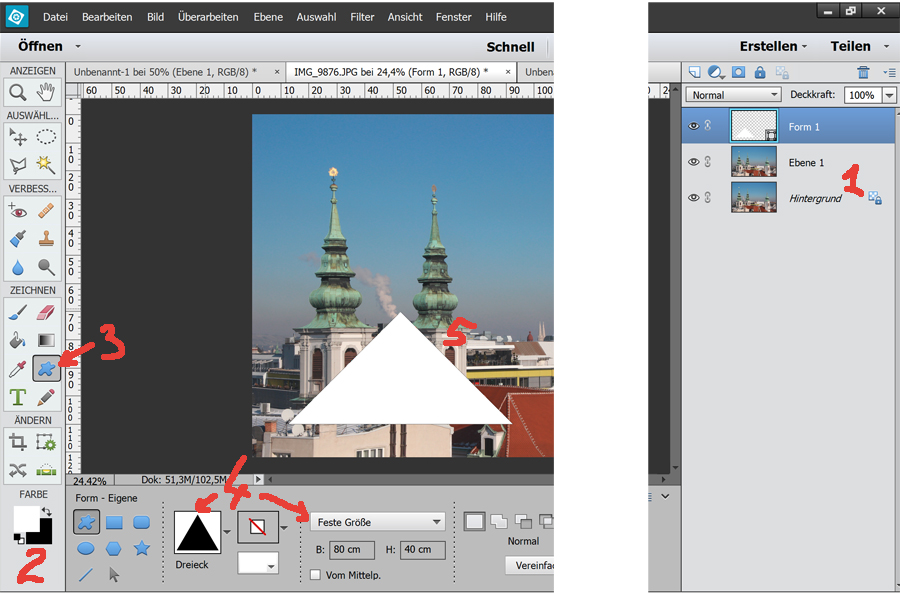Click the Öffnen button
The image size is (900, 593).
point(40,46)
